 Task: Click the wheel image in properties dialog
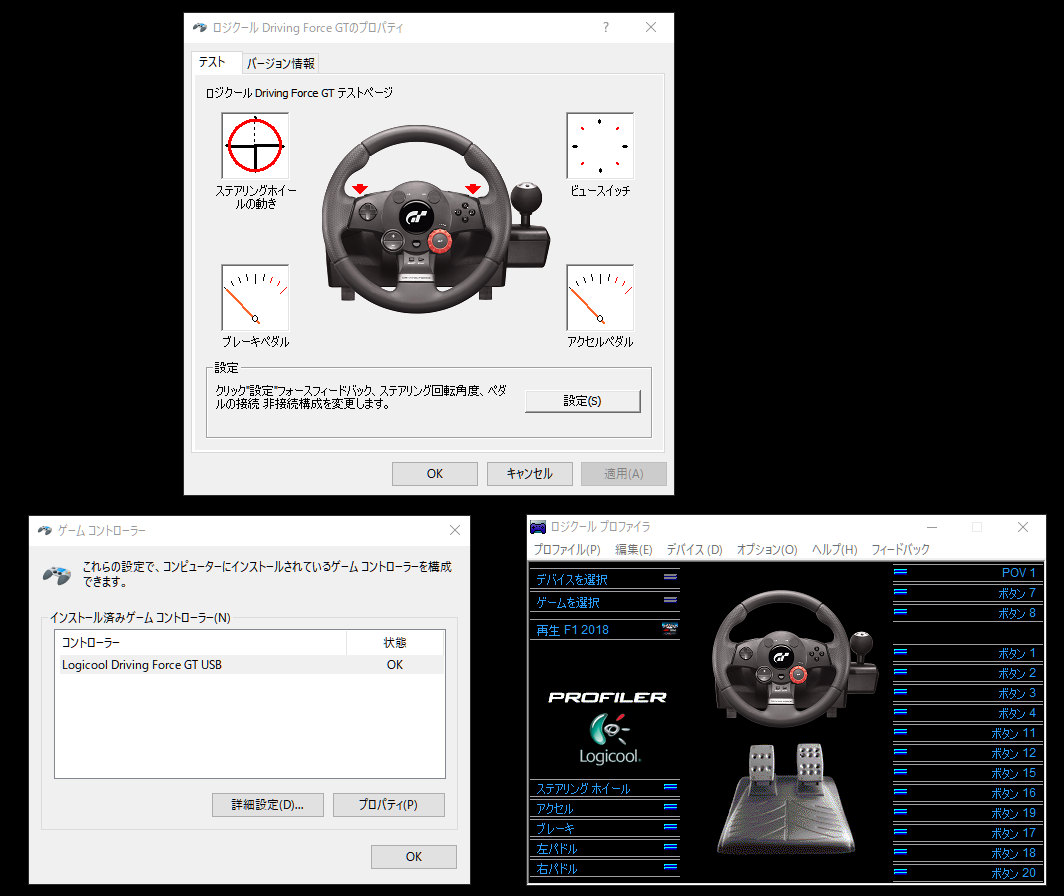tap(434, 219)
